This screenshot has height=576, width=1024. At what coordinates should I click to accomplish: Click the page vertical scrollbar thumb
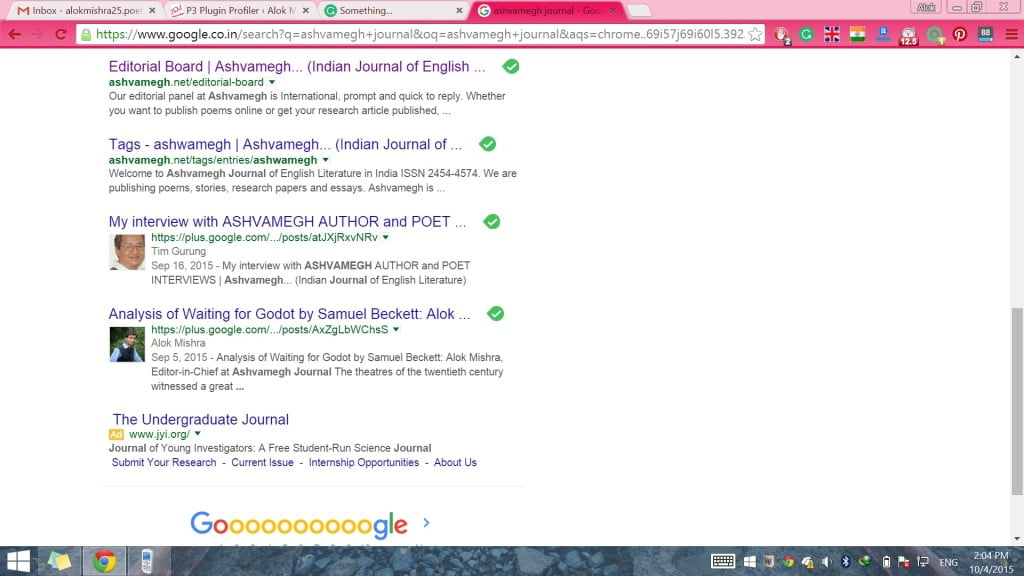(1017, 402)
